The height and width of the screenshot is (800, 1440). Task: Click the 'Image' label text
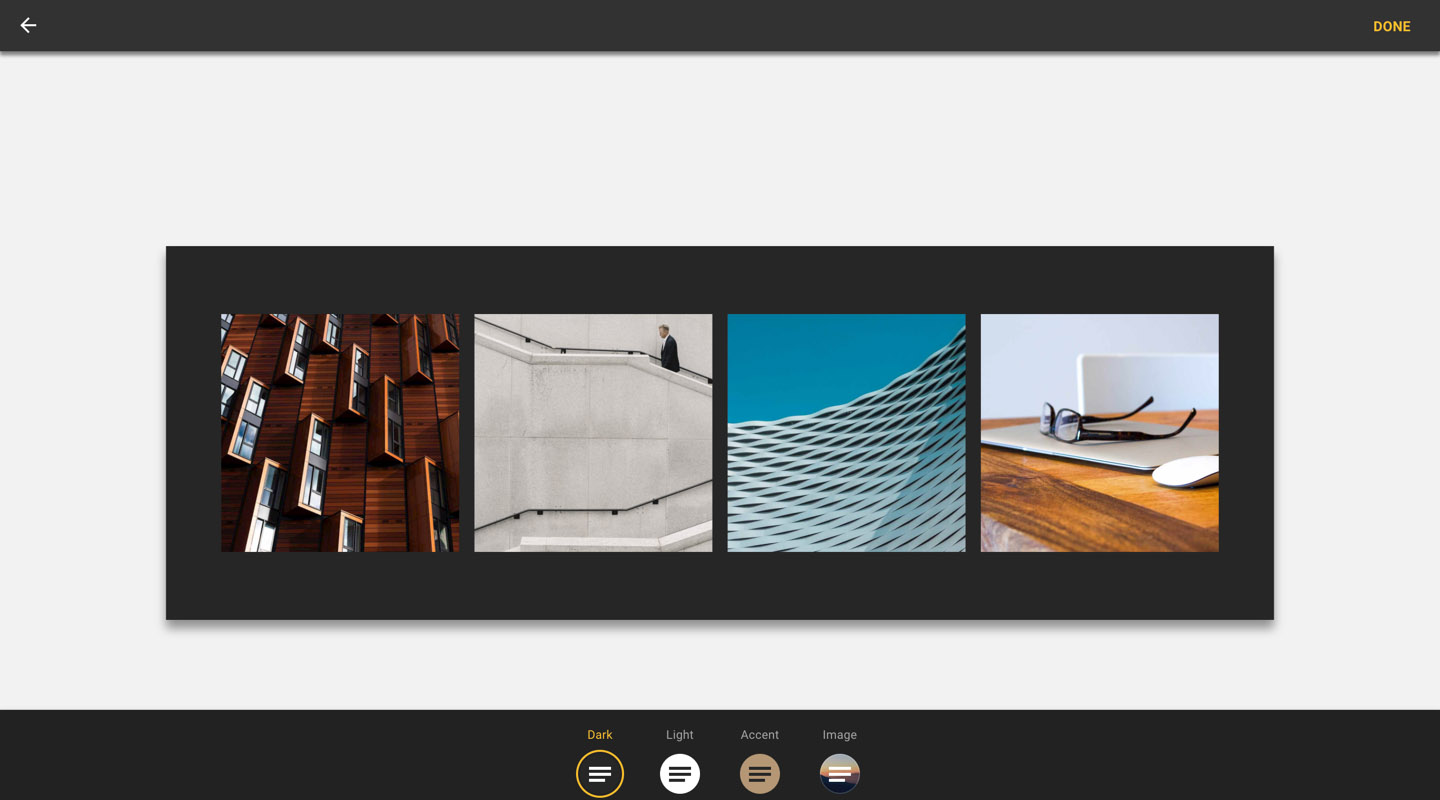click(x=840, y=734)
